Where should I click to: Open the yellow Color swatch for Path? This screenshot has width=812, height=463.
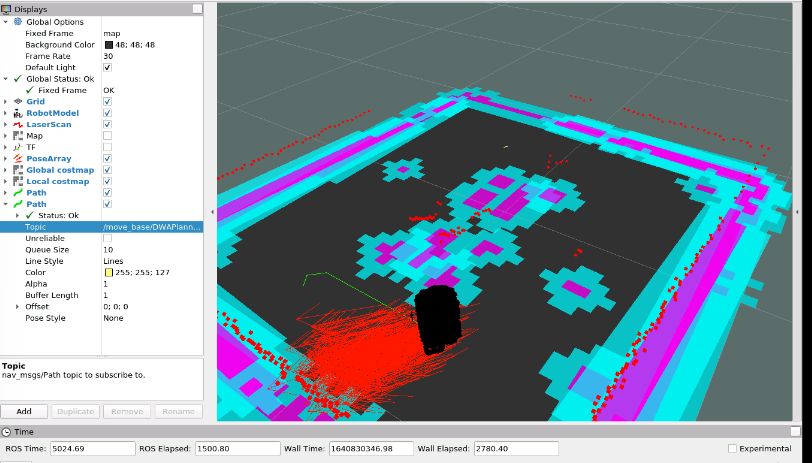click(x=109, y=272)
